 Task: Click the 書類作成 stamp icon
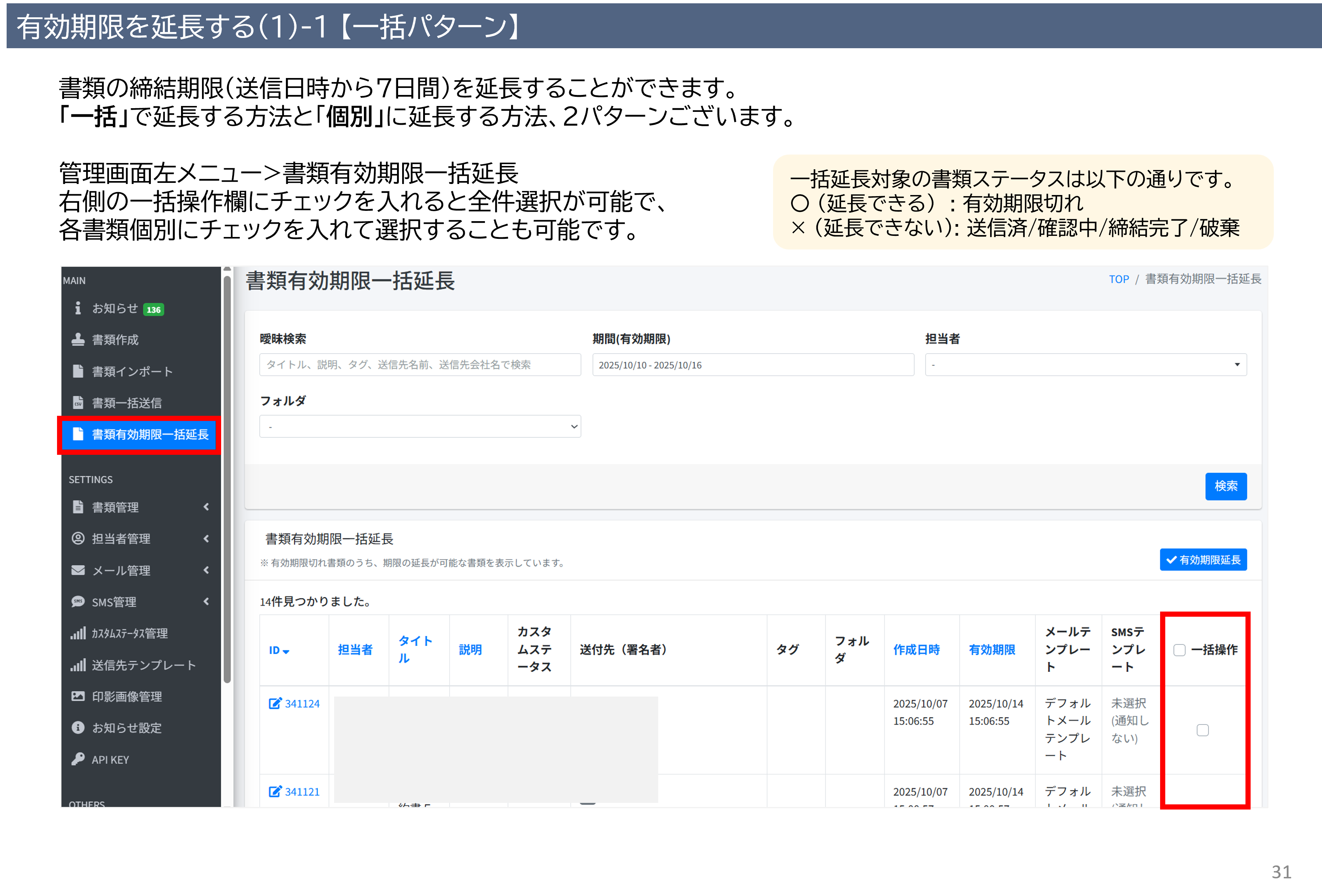click(x=78, y=340)
